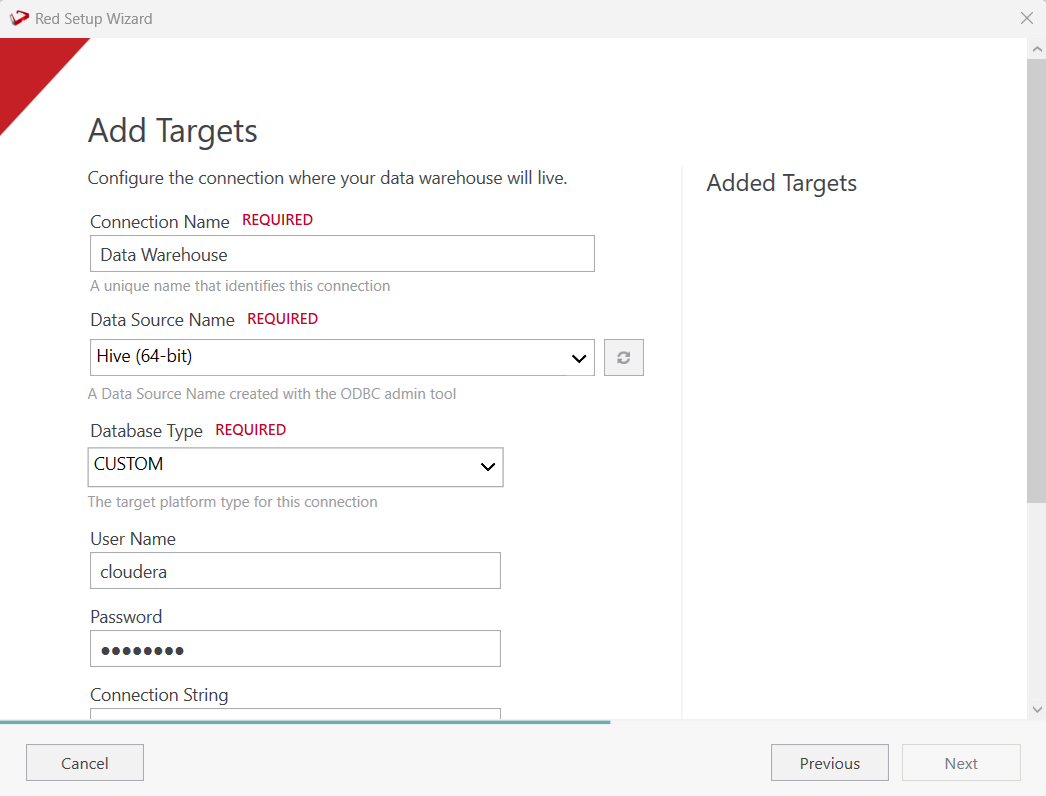The height and width of the screenshot is (796, 1046).
Task: Click the wizard progress bar
Action: pyautogui.click(x=305, y=721)
